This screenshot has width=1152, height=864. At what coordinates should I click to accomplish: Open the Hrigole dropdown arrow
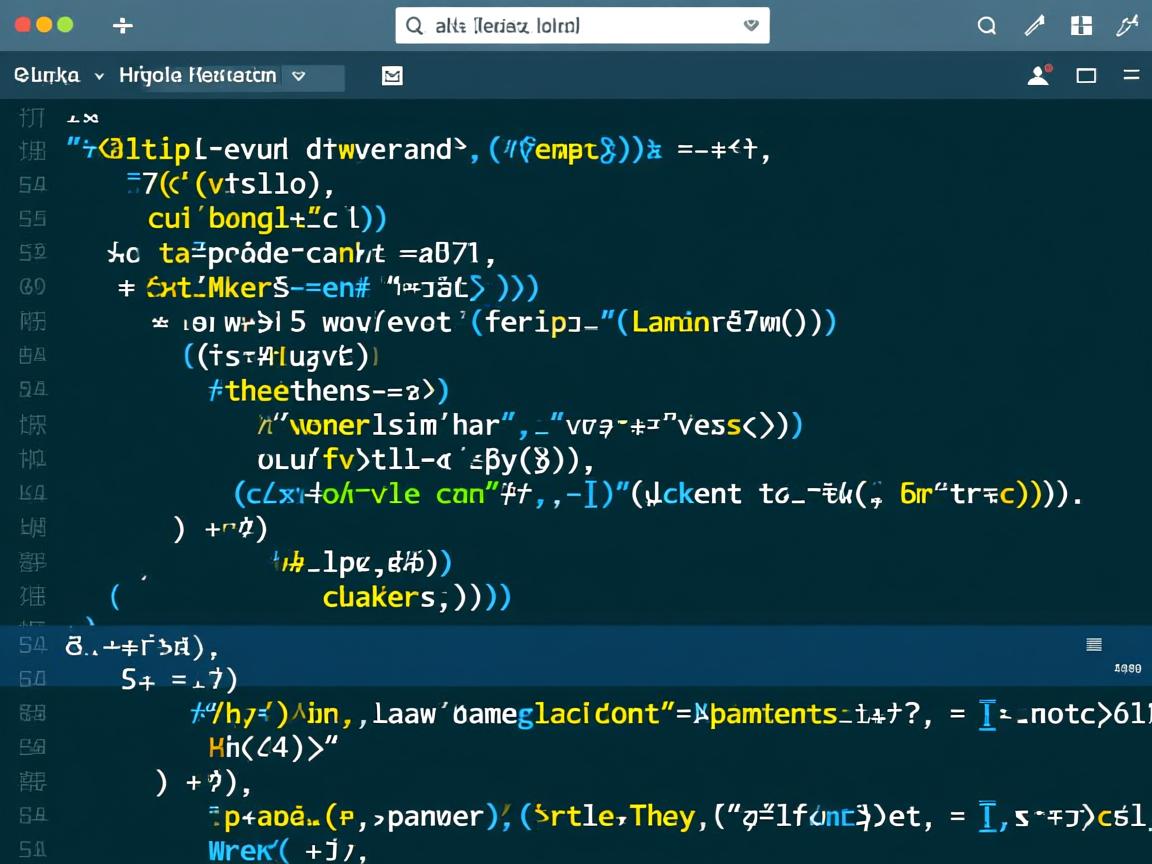click(298, 76)
